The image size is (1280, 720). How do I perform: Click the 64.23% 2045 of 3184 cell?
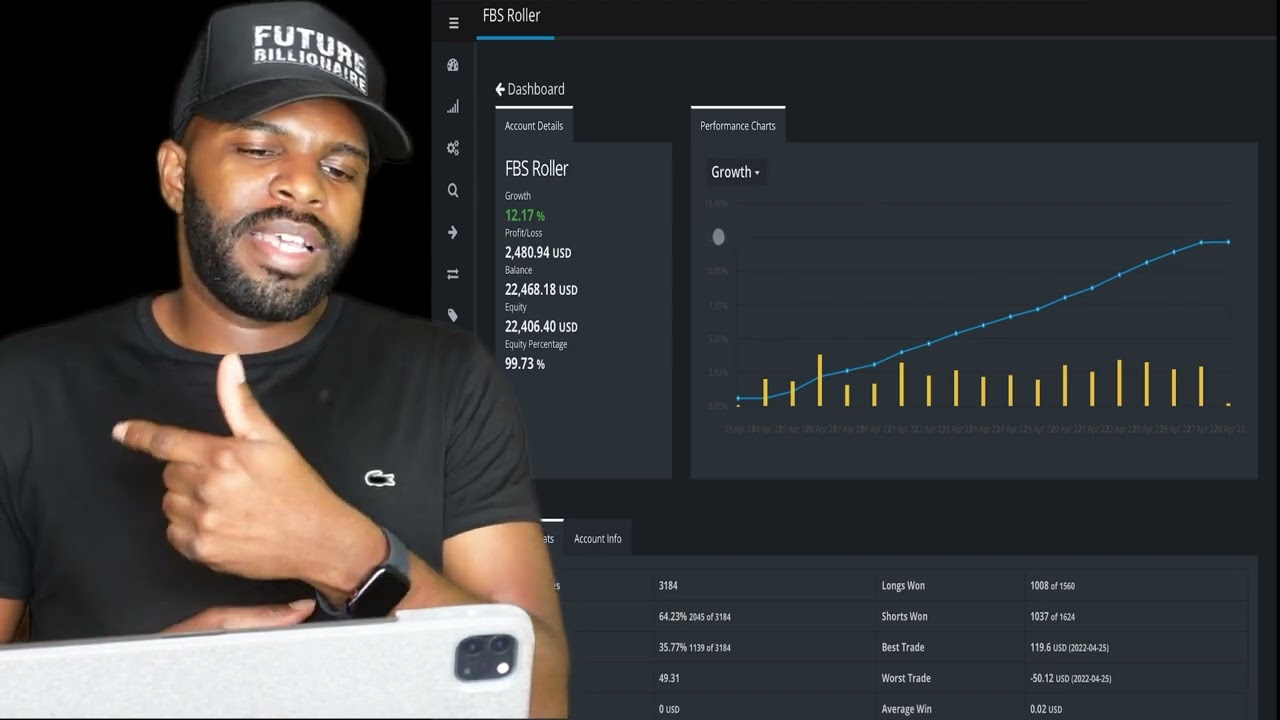[694, 617]
